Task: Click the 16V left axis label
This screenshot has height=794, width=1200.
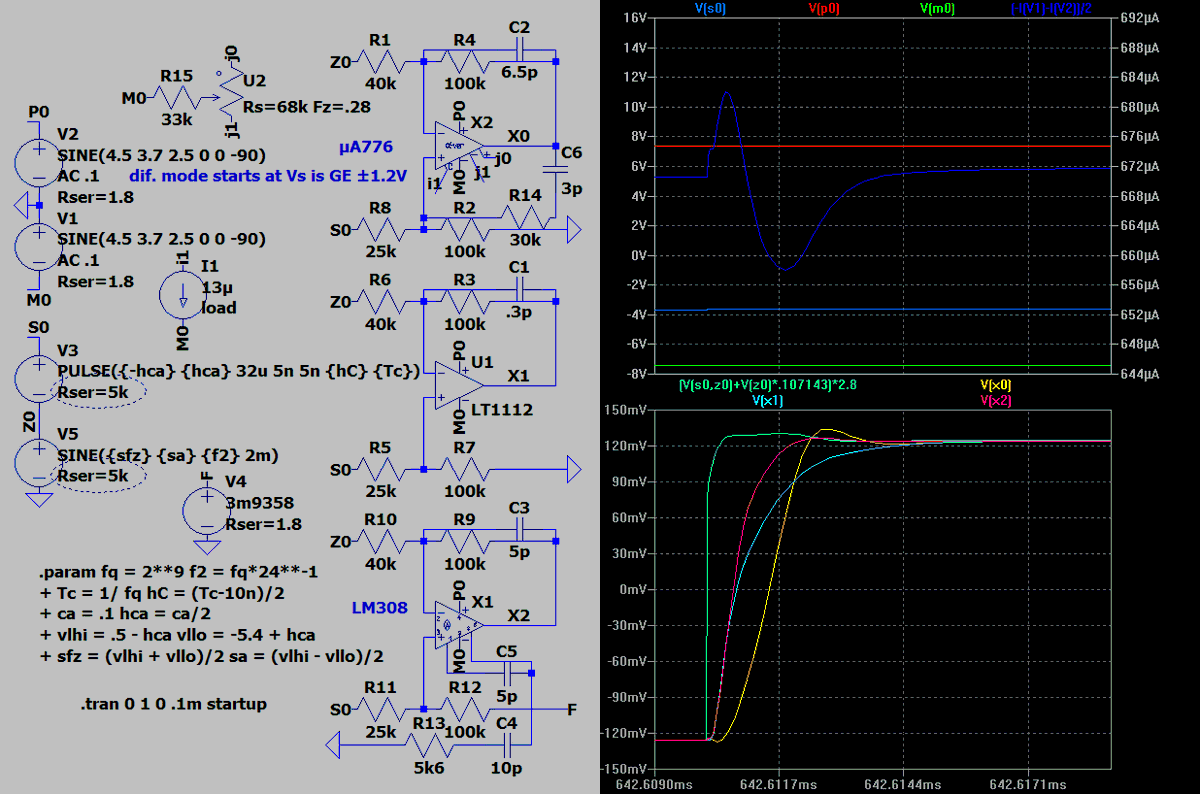Action: pyautogui.click(x=634, y=18)
